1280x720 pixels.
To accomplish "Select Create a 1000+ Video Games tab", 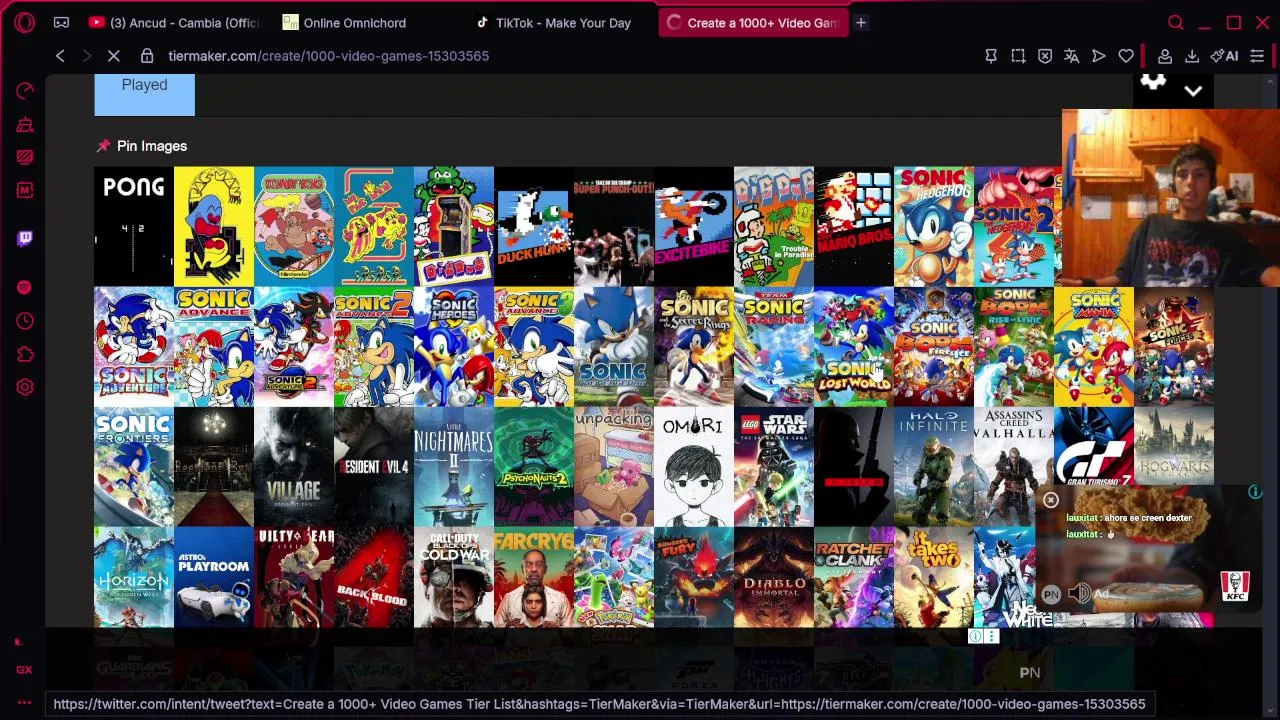I will point(752,22).
